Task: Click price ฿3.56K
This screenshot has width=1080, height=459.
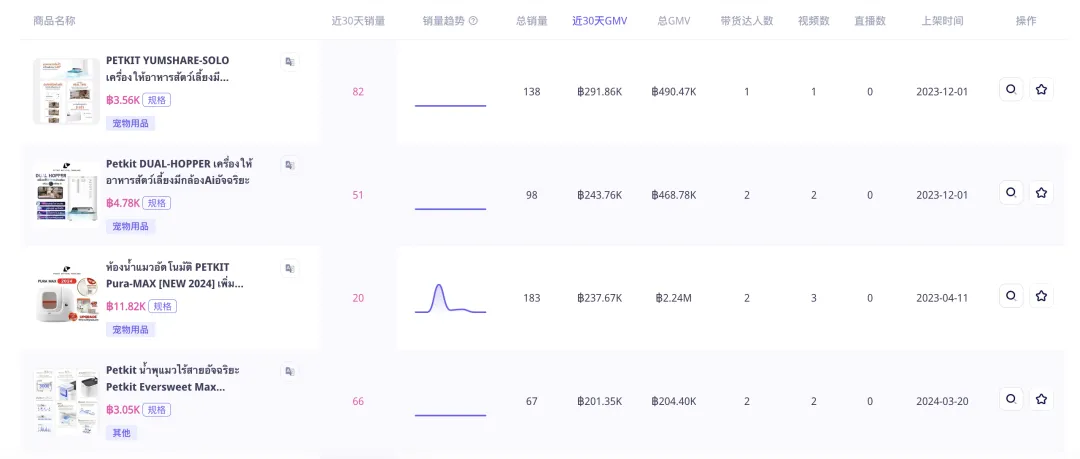Action: (x=123, y=100)
